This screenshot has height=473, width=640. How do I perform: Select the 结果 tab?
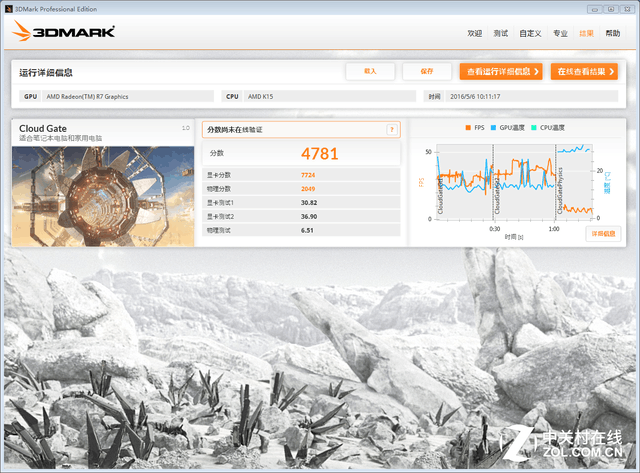click(586, 33)
